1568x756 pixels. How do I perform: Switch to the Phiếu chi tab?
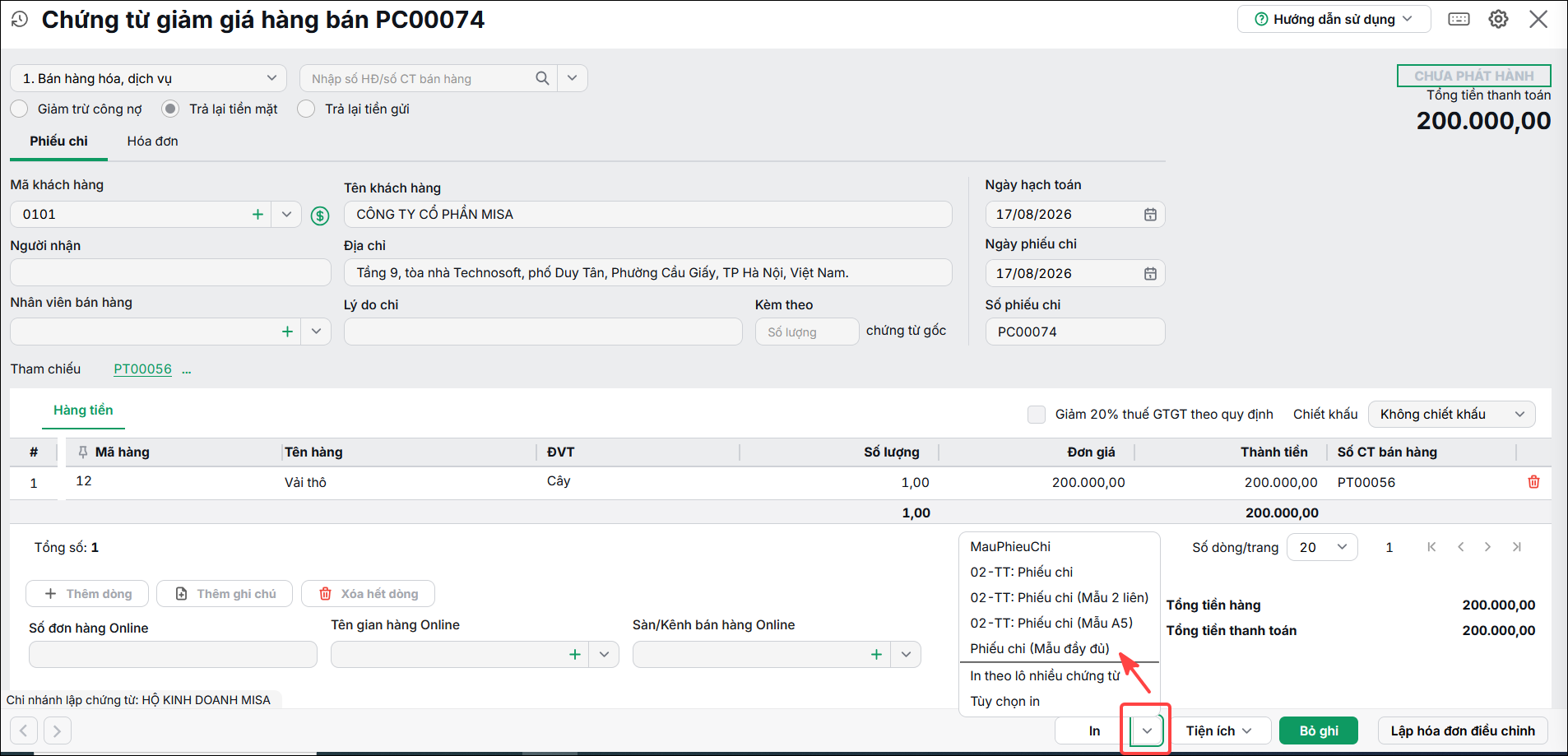(58, 141)
